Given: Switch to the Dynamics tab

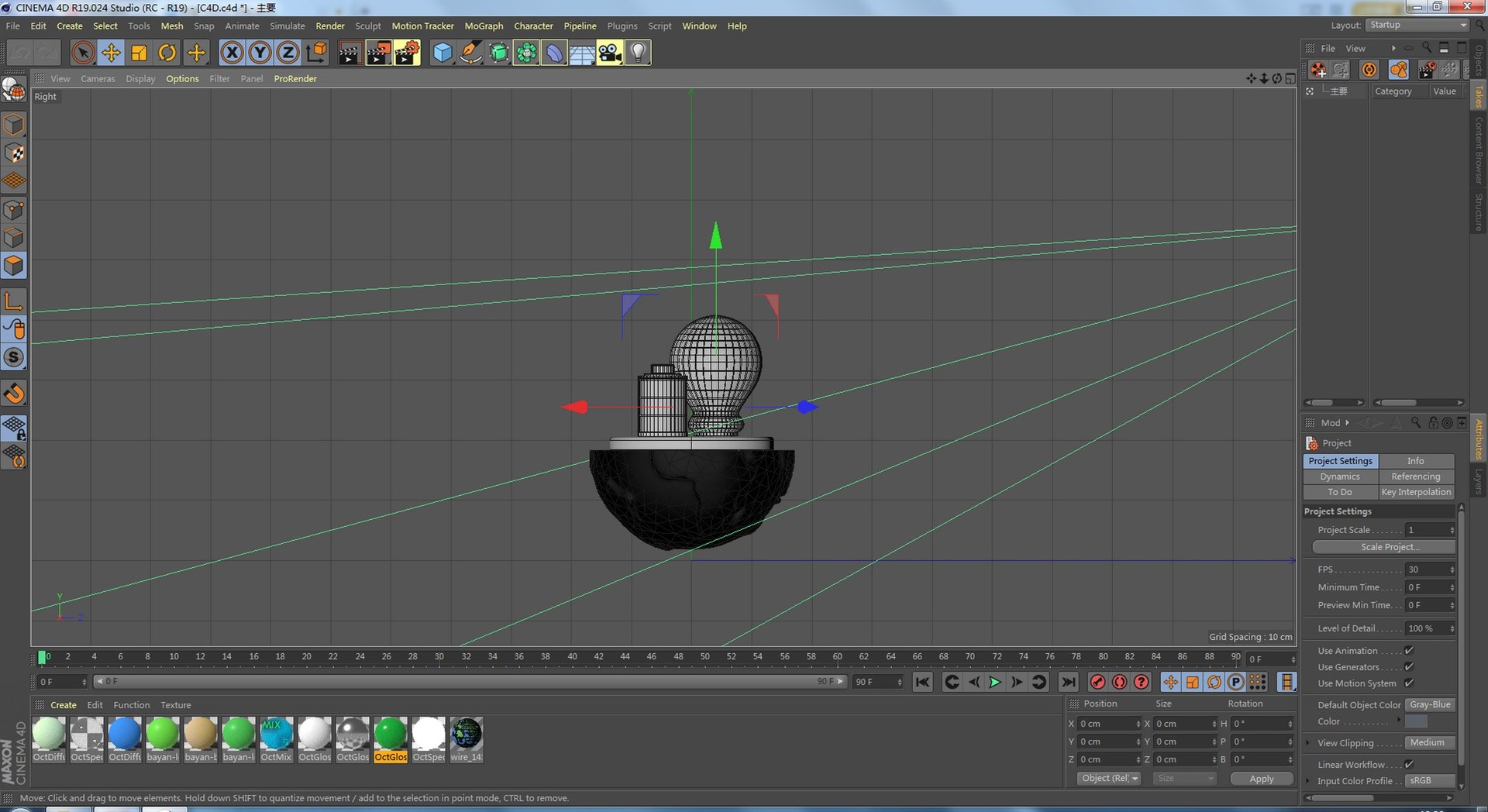Looking at the screenshot, I should click(x=1340, y=477).
